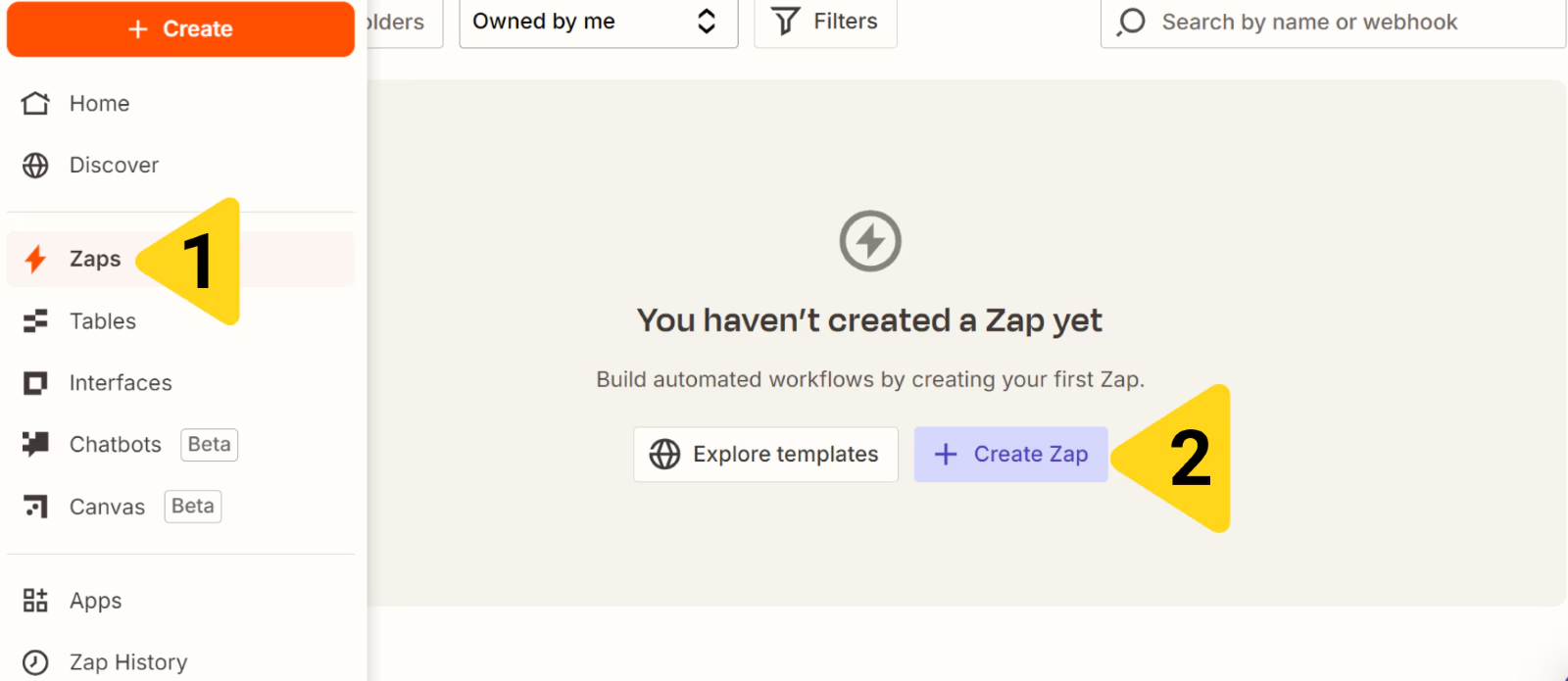Navigate to Zap History
1568x681 pixels.
point(127,661)
